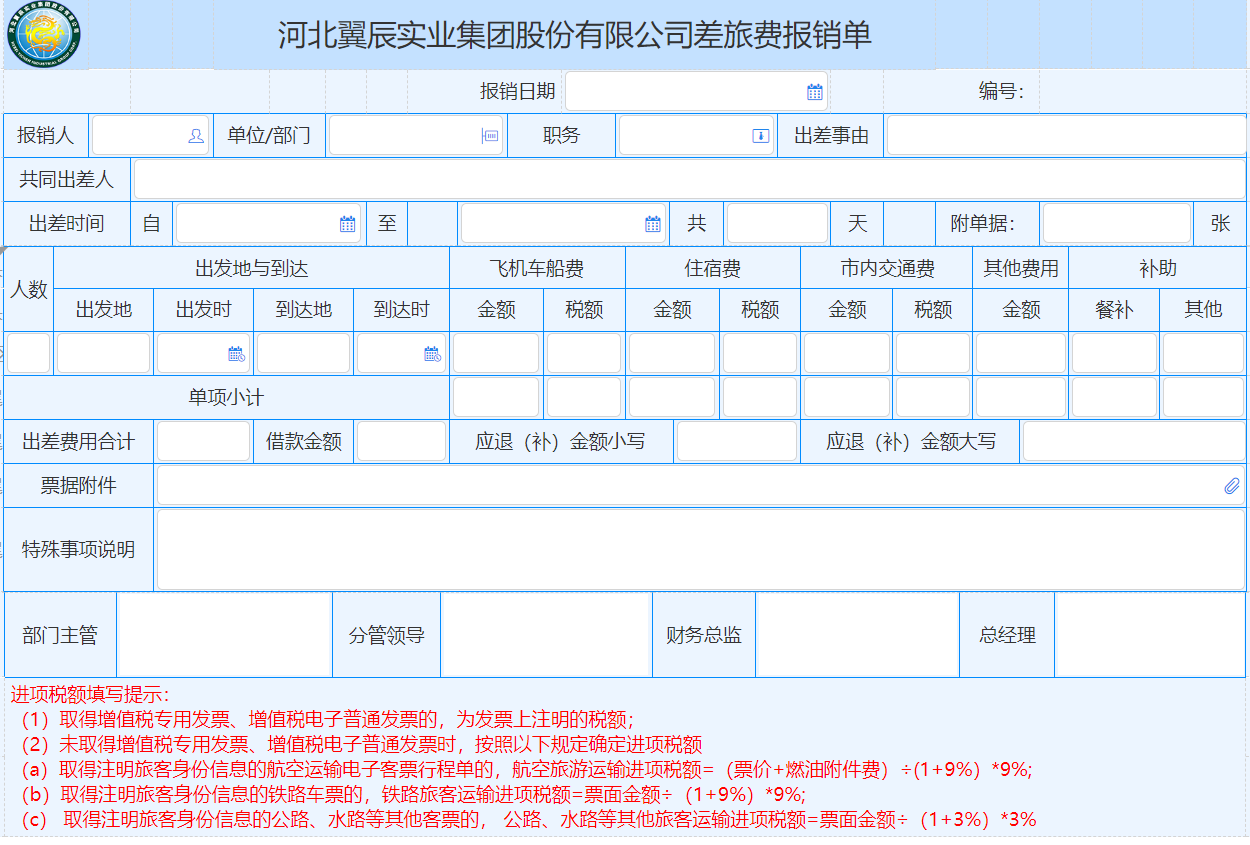Click the department selector icon in 单位/部门
This screenshot has width=1250, height=845.
pyautogui.click(x=491, y=136)
